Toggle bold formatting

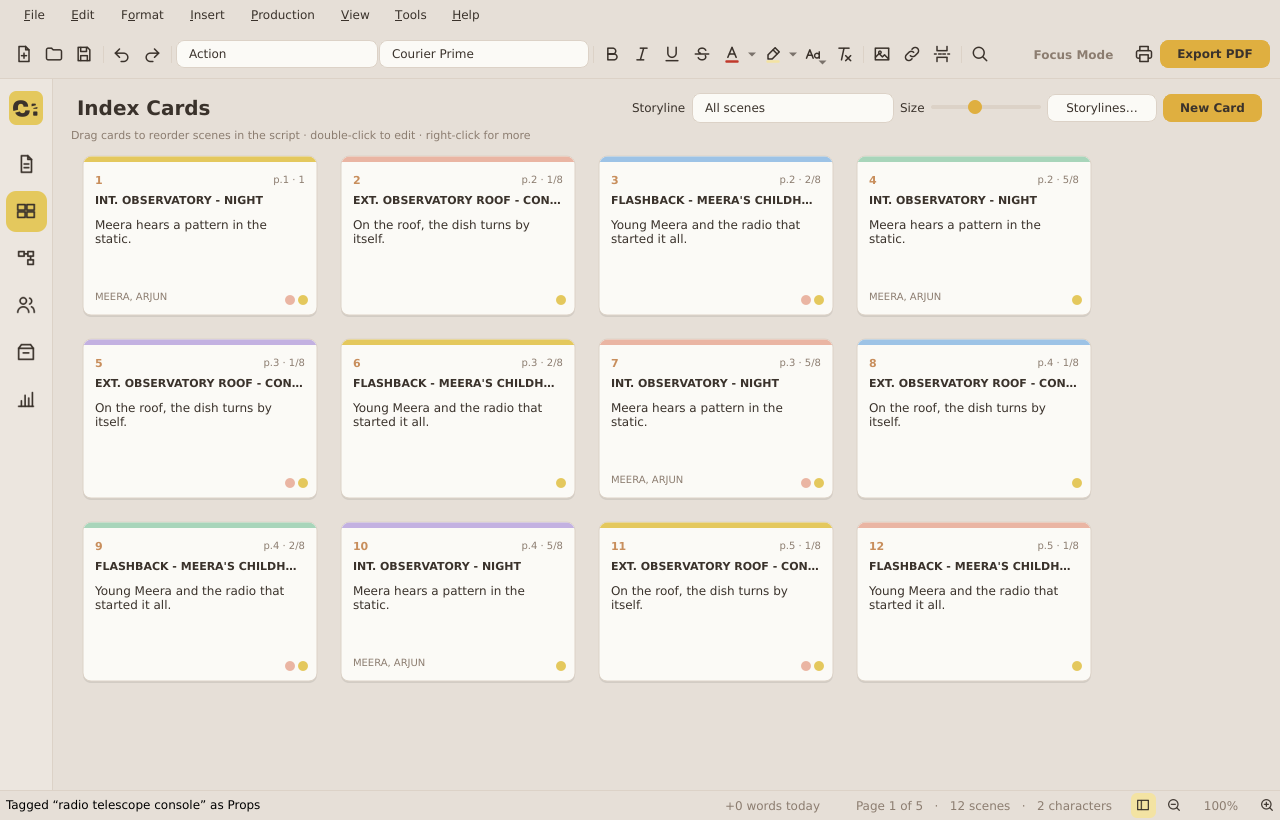612,54
